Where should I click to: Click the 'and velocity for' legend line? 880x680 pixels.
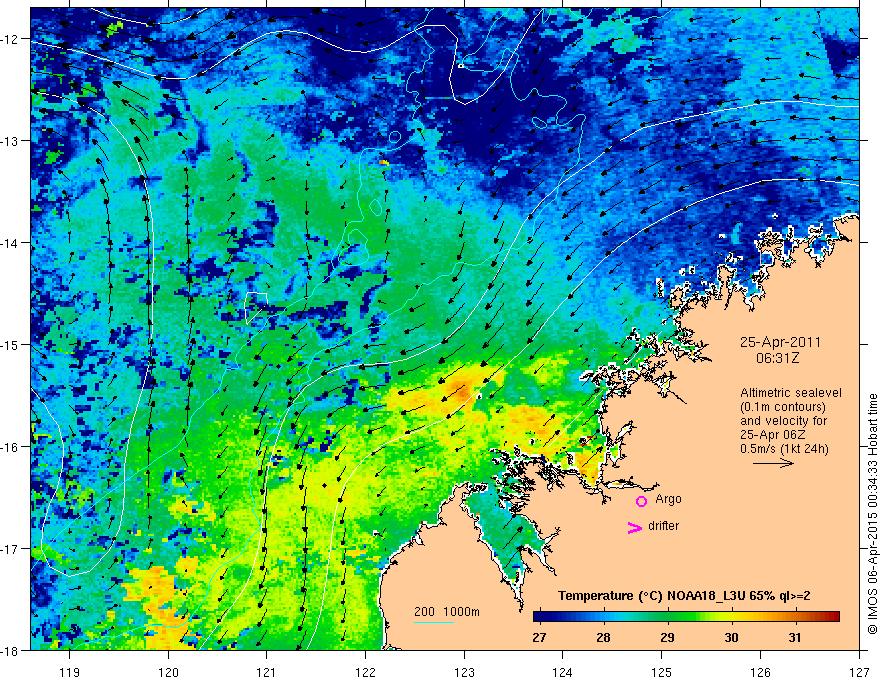pyautogui.click(x=783, y=421)
